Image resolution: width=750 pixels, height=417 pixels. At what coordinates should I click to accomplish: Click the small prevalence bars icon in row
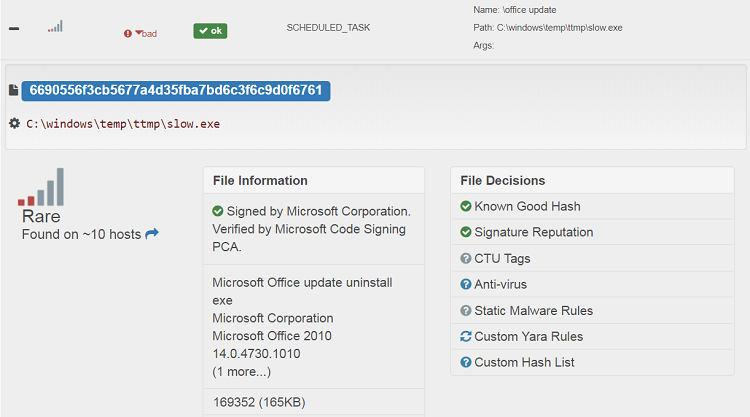click(55, 26)
